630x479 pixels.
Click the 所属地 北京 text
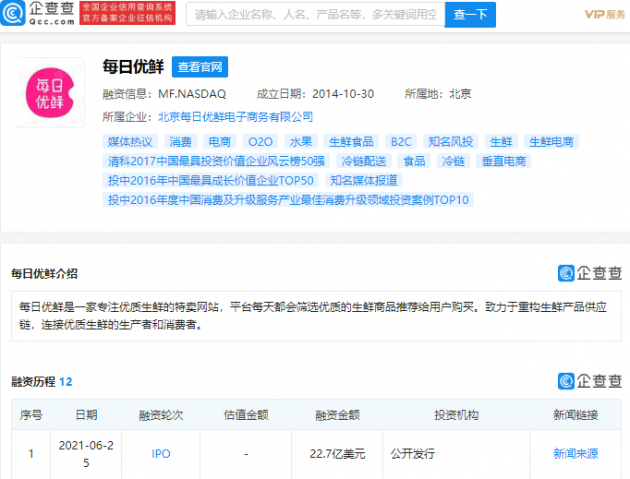click(x=438, y=94)
